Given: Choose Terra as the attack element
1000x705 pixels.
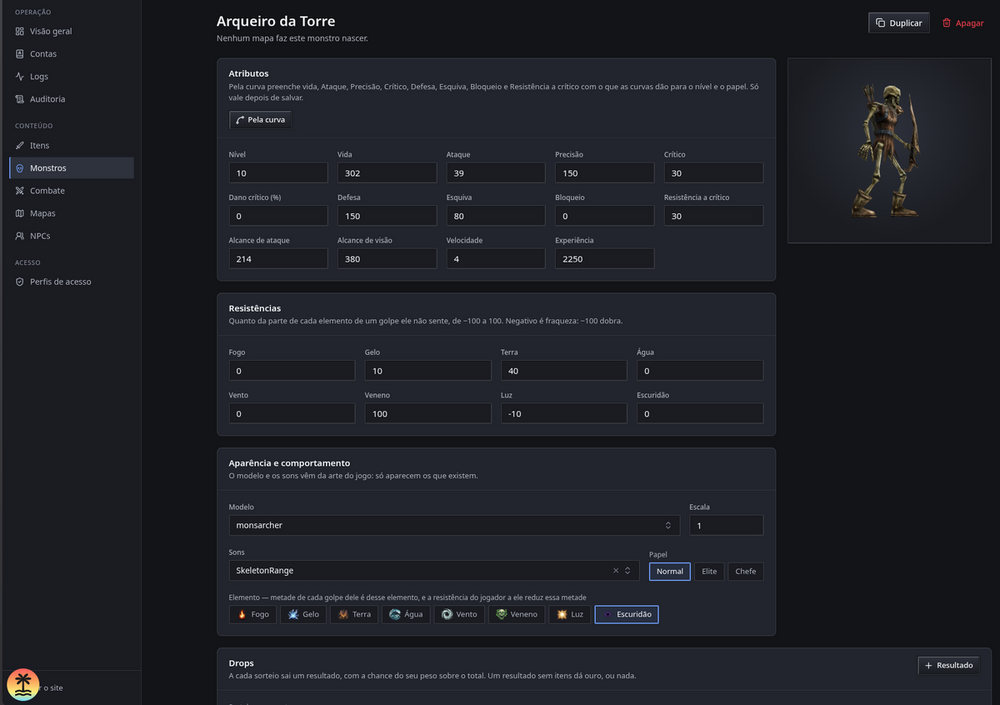Looking at the screenshot, I should point(354,614).
